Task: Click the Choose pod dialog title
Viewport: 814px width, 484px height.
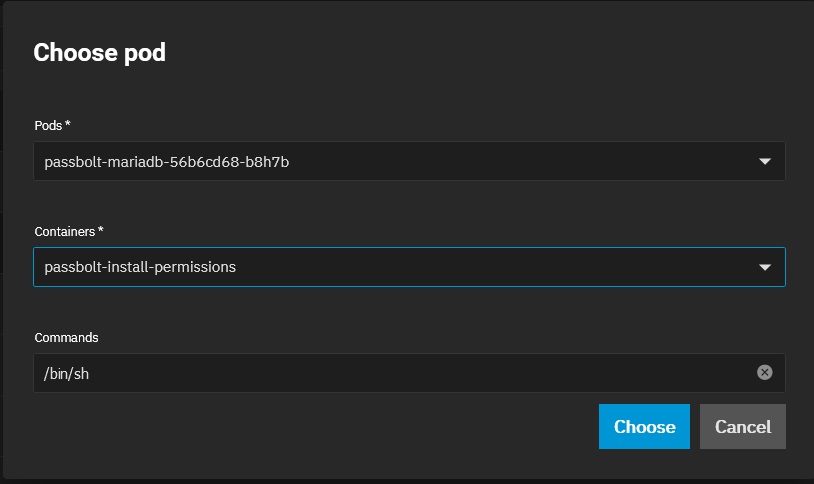Action: pos(100,52)
